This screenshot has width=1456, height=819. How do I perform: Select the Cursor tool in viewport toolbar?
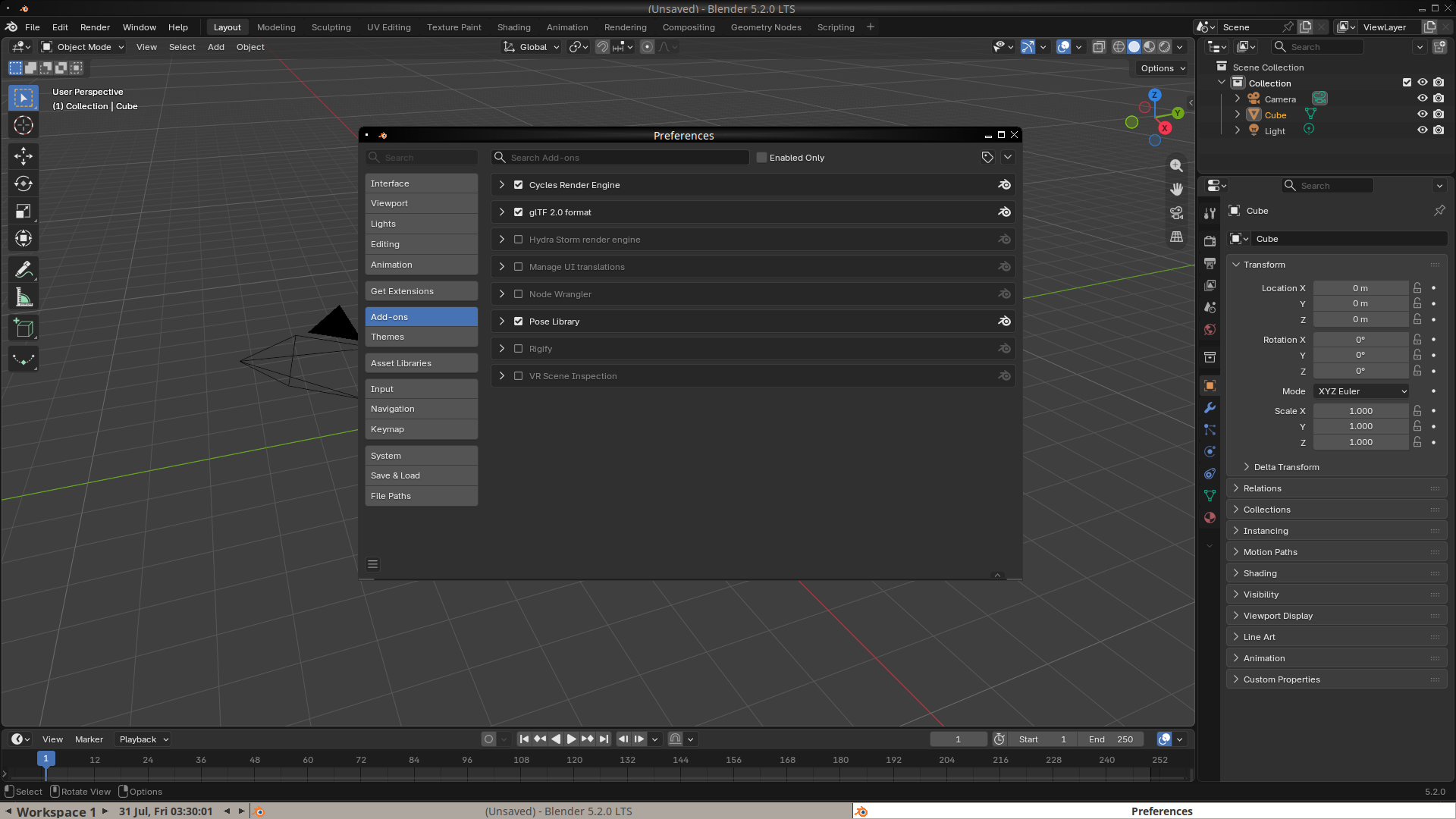pos(24,125)
